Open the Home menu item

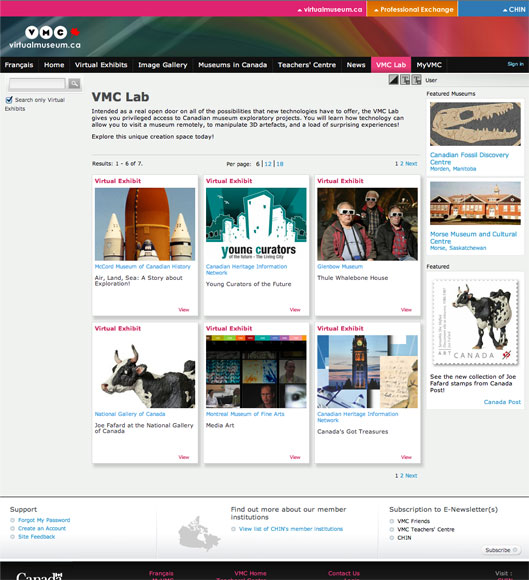point(54,65)
